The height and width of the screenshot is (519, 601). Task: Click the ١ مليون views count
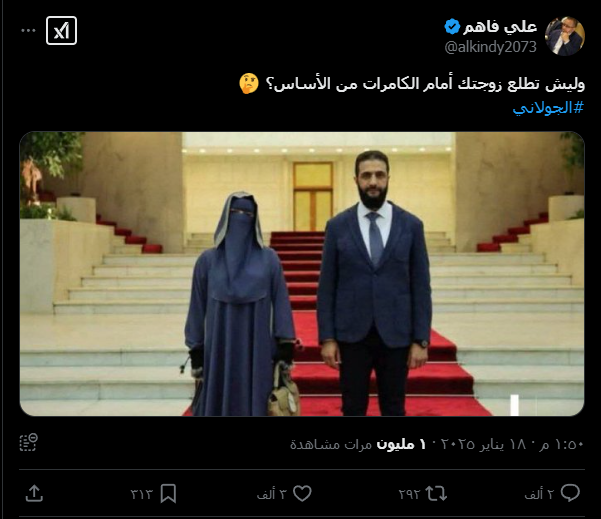coord(401,444)
